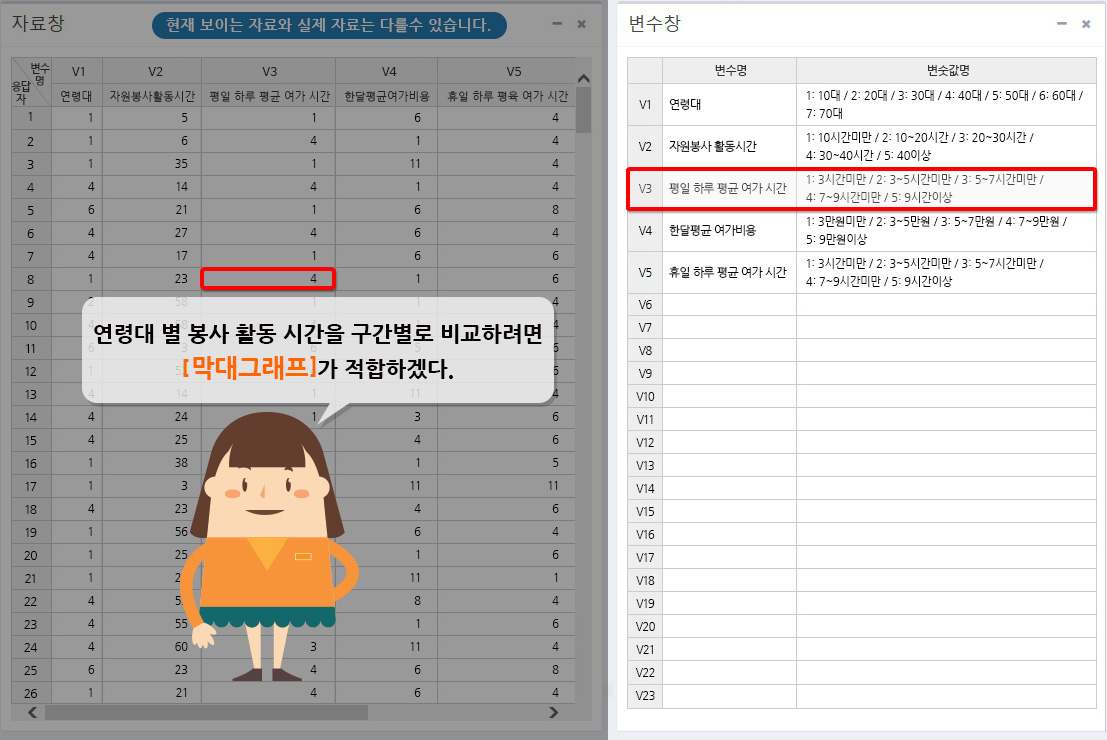Viewport: 1107px width, 740px height.
Task: Select the V2 row label in variable window
Action: pyautogui.click(x=645, y=146)
